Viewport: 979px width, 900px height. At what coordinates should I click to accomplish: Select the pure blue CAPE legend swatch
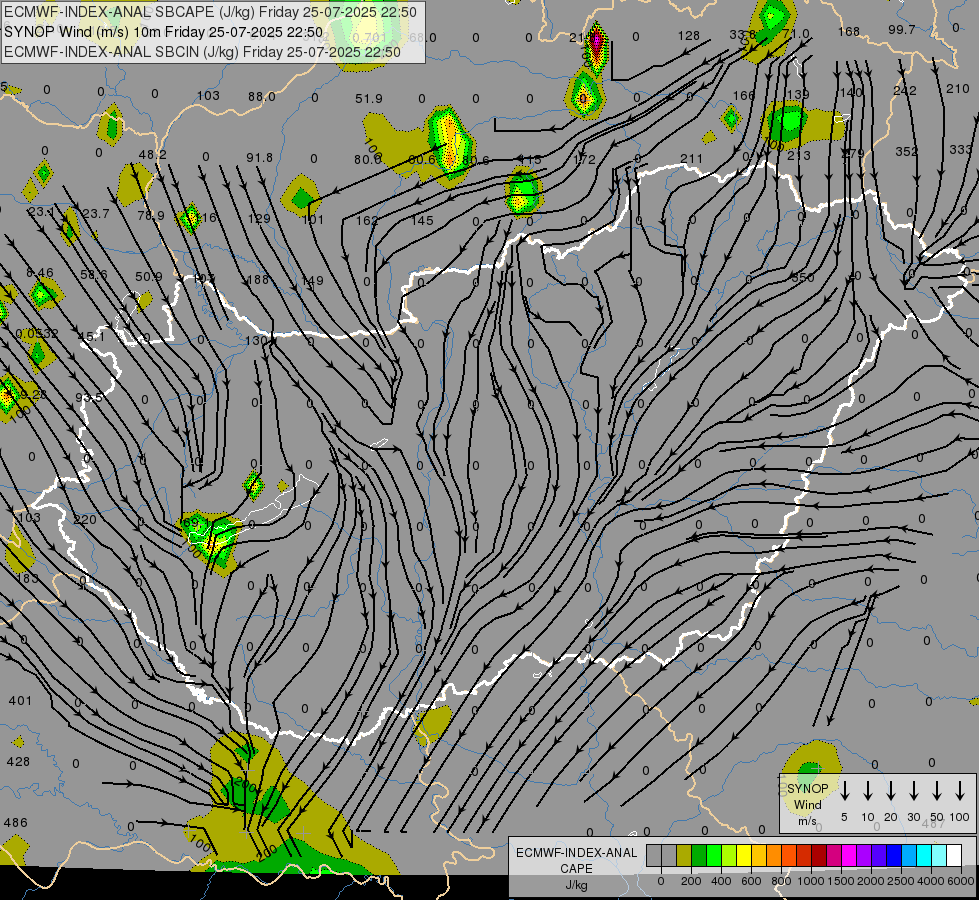pos(895,855)
